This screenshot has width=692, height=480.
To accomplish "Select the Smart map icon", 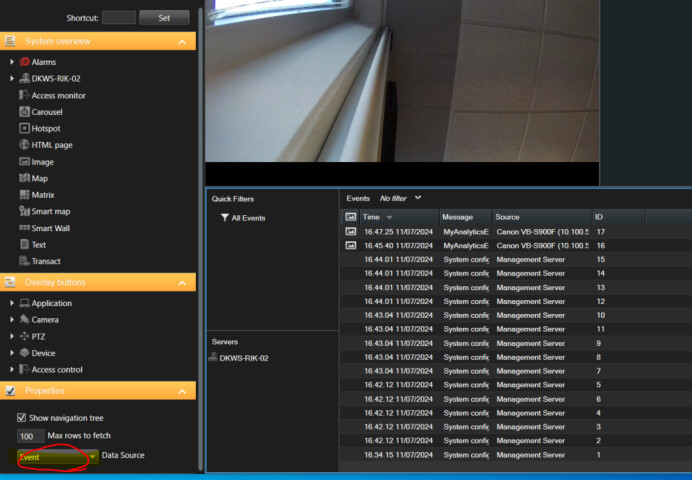I will point(24,211).
